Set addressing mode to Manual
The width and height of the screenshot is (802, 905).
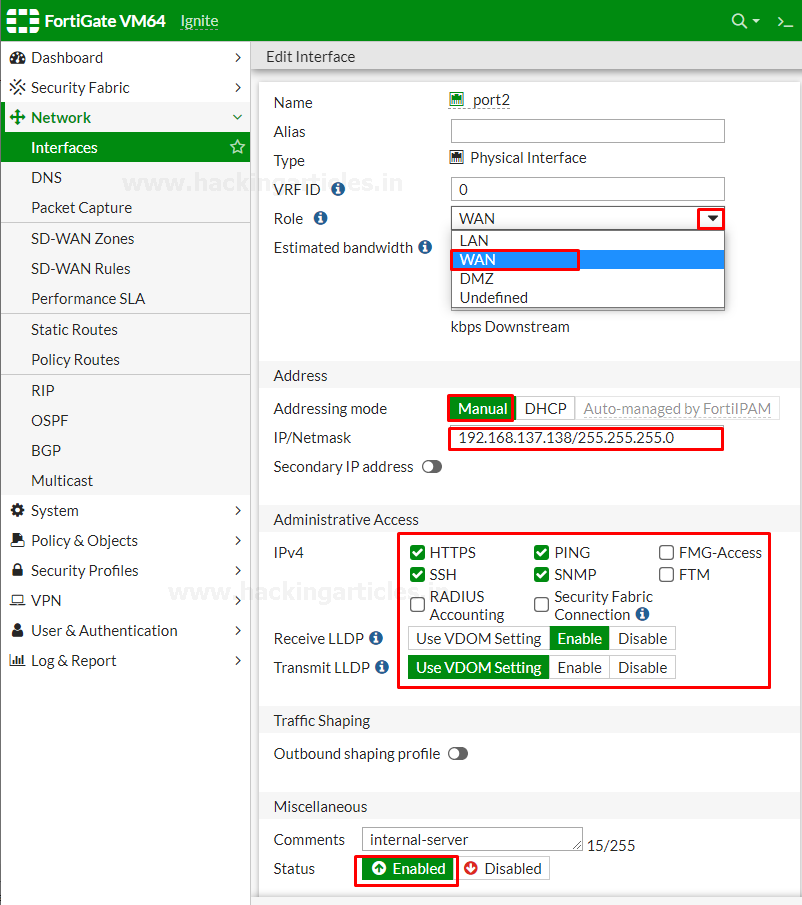[482, 409]
